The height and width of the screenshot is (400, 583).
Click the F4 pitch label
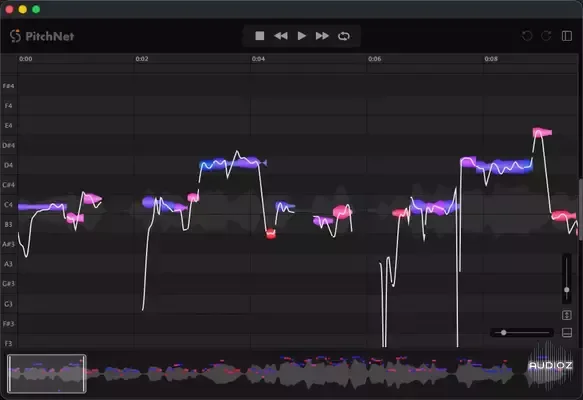pos(8,106)
